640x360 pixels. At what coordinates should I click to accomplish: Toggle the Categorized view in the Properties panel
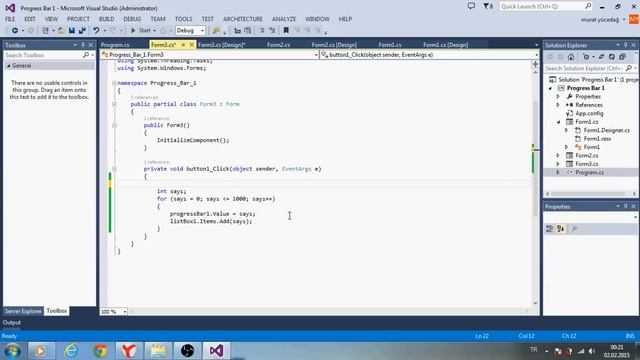[x=549, y=229]
